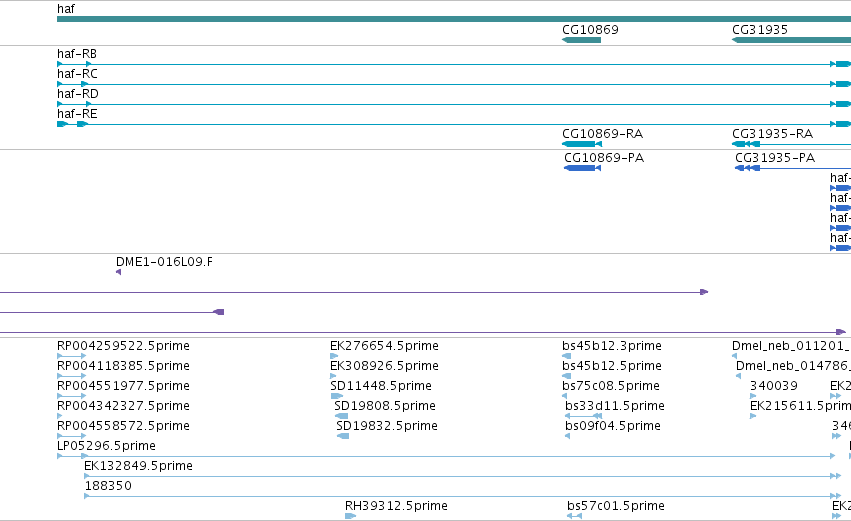Click the haf gene span bar
Image resolution: width=851 pixels, height=521 pixels.
[454, 19]
